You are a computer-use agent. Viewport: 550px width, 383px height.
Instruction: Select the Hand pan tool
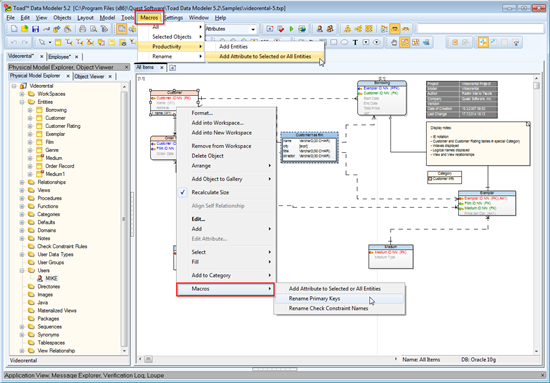394,42
